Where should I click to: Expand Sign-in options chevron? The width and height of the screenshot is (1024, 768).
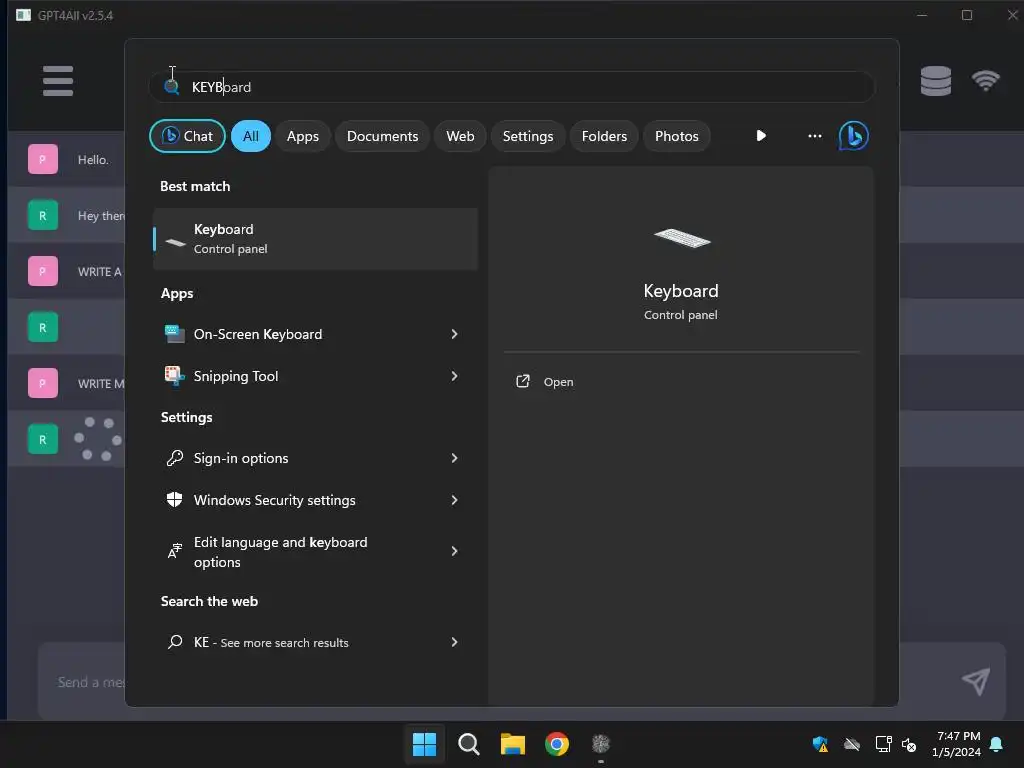click(455, 458)
